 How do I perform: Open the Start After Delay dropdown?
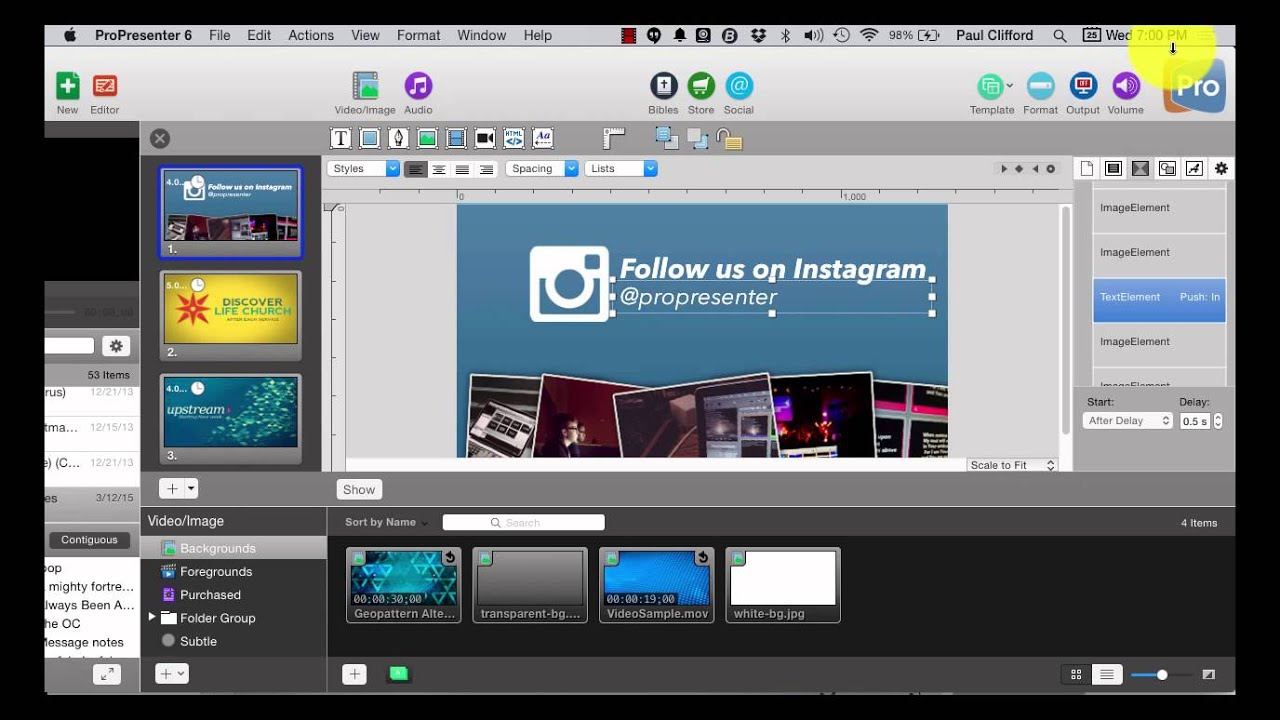(1127, 421)
